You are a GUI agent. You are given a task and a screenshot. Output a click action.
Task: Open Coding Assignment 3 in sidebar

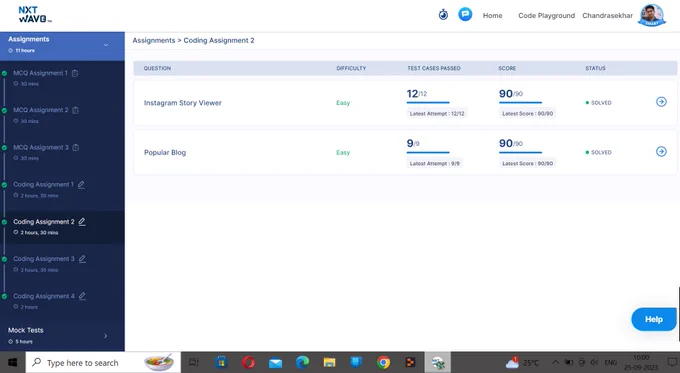[43, 259]
